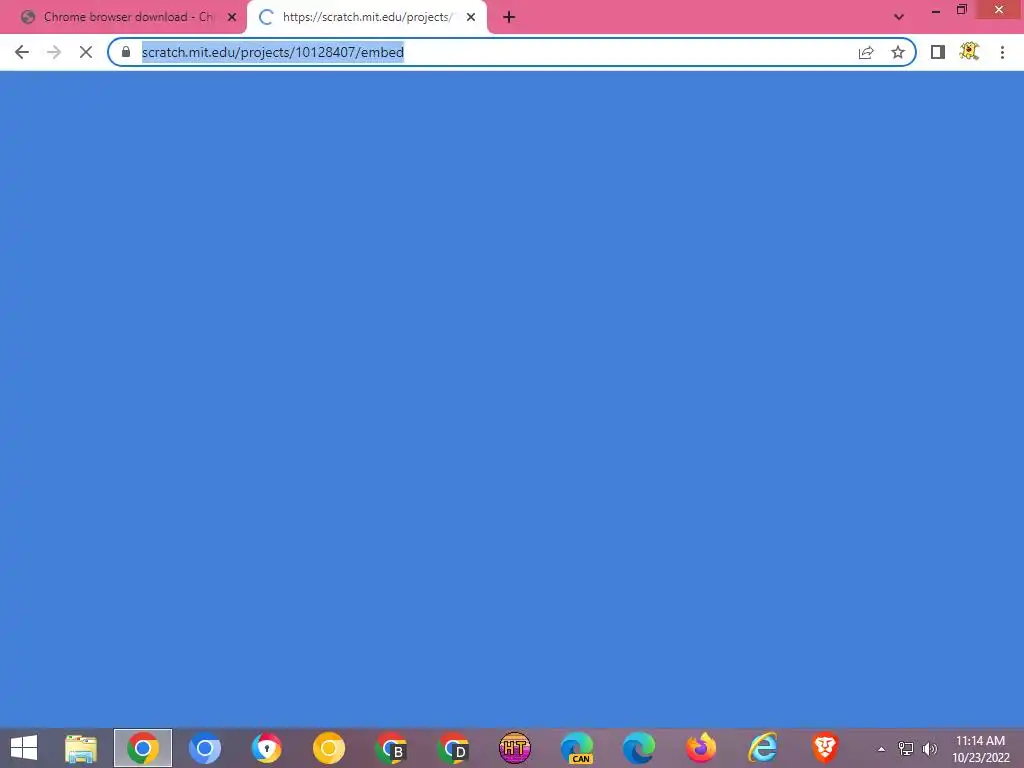Open Chrome Dev taskbar icon
The width and height of the screenshot is (1024, 768).
pos(453,748)
